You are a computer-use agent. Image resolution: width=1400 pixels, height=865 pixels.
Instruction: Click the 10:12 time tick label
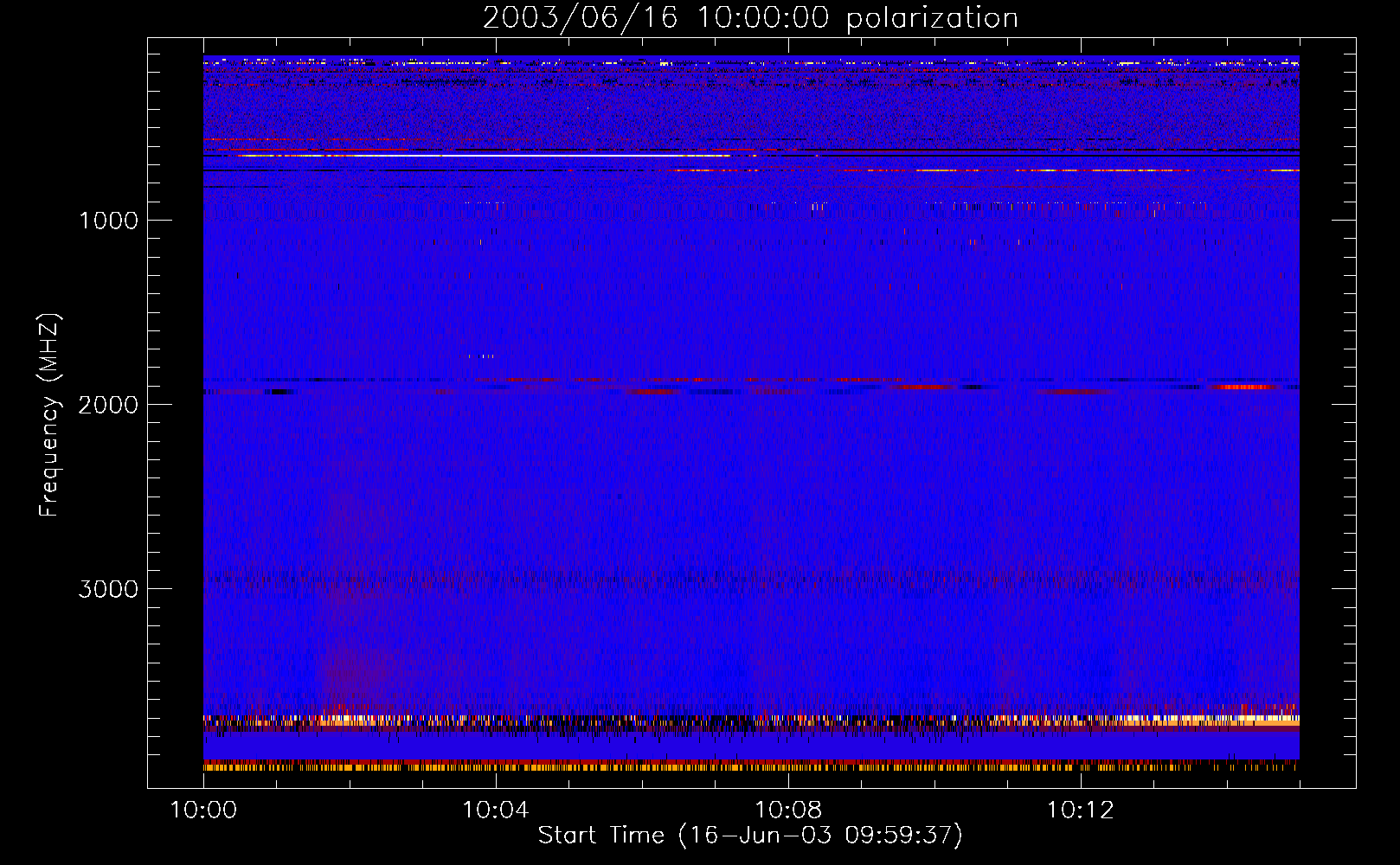click(x=1081, y=811)
